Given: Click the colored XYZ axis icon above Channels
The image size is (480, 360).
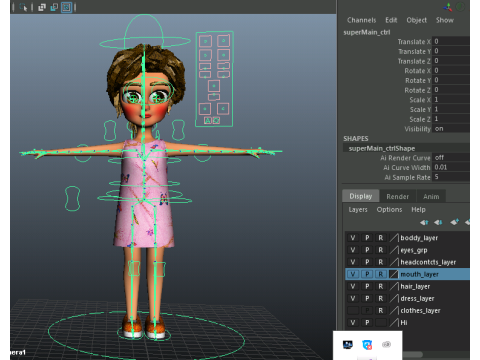Looking at the screenshot, I should coord(448,7).
